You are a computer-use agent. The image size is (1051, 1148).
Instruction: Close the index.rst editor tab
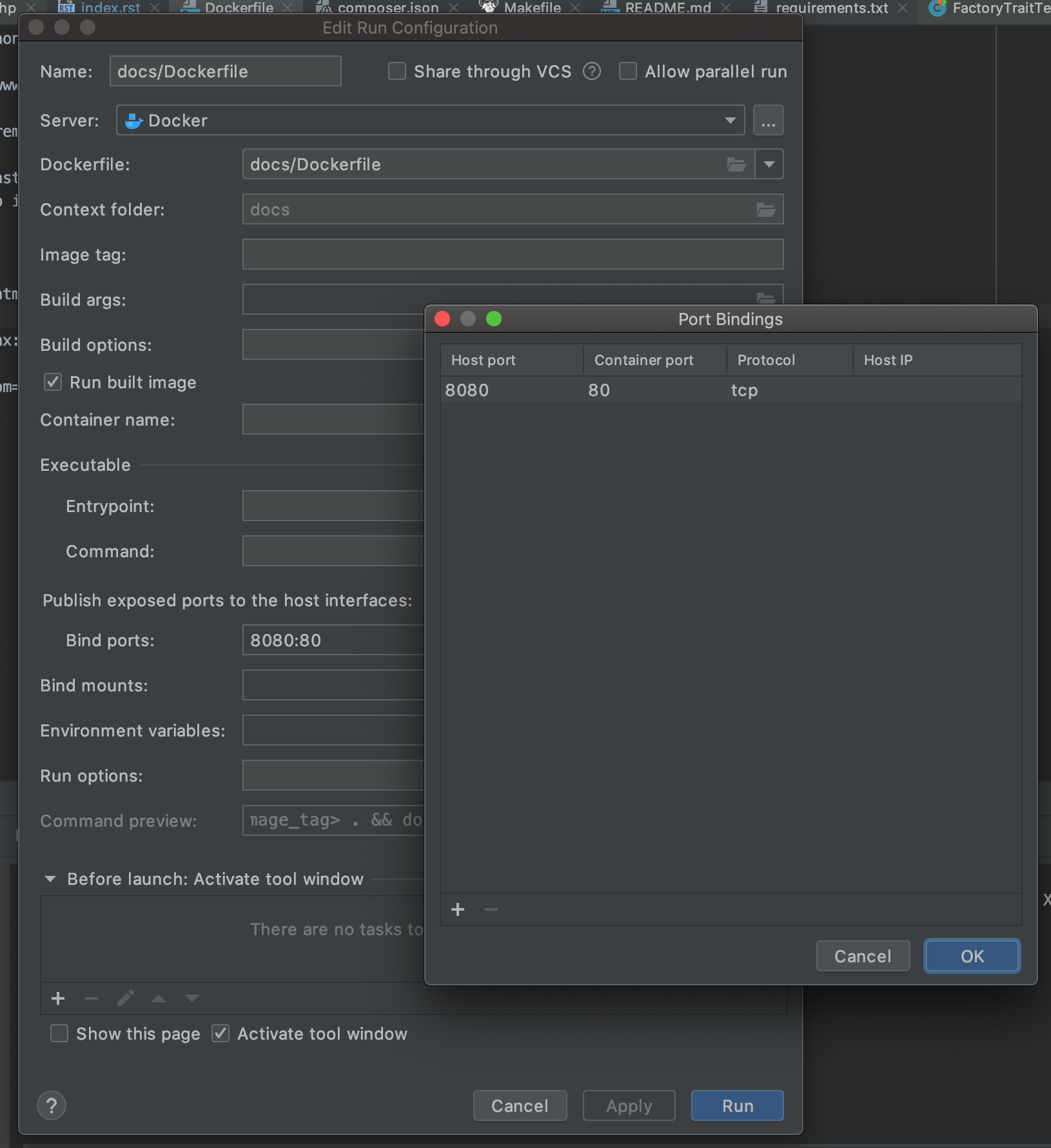[155, 8]
